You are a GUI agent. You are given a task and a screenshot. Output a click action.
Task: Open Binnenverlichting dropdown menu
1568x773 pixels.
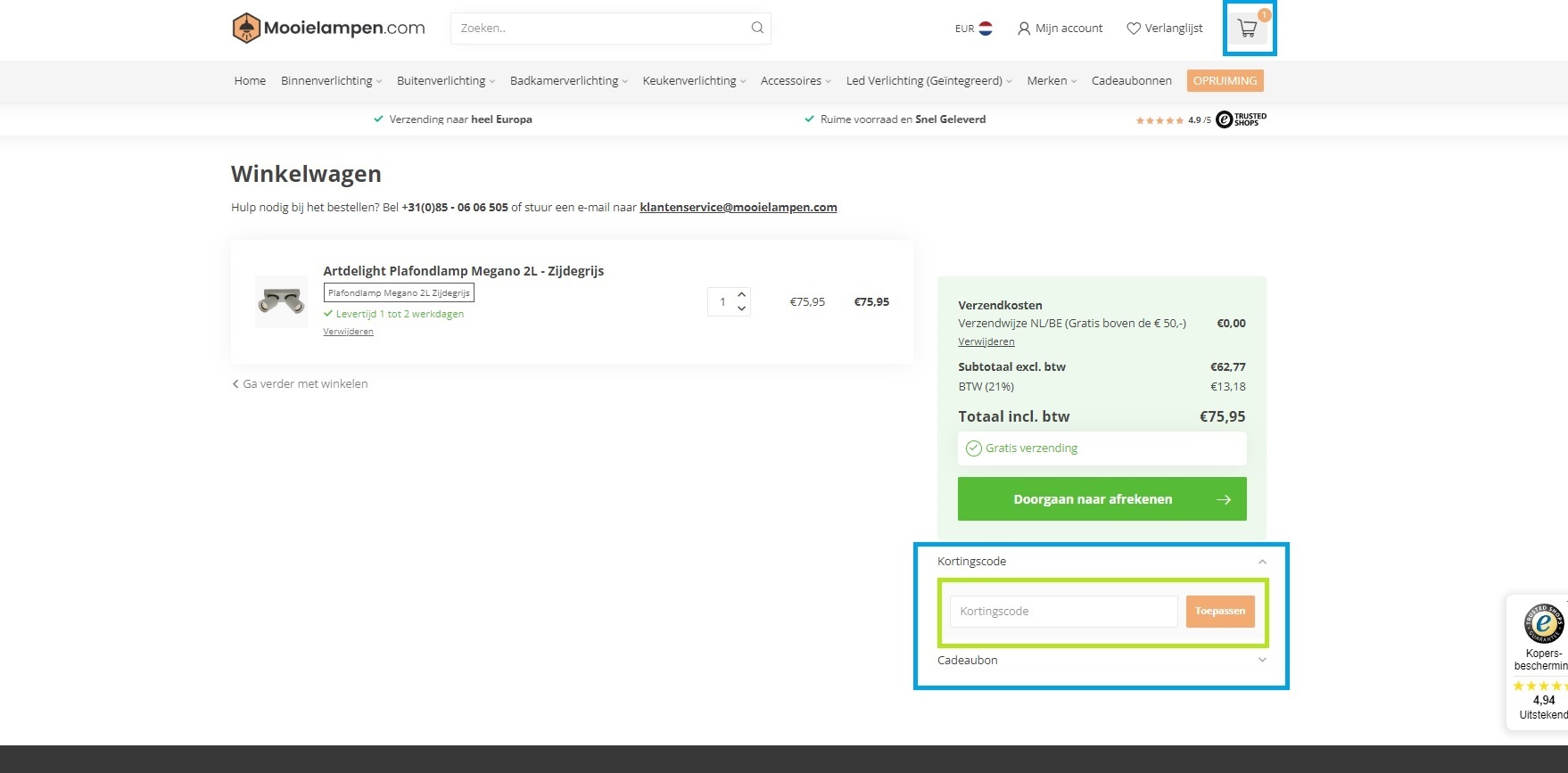click(x=331, y=81)
